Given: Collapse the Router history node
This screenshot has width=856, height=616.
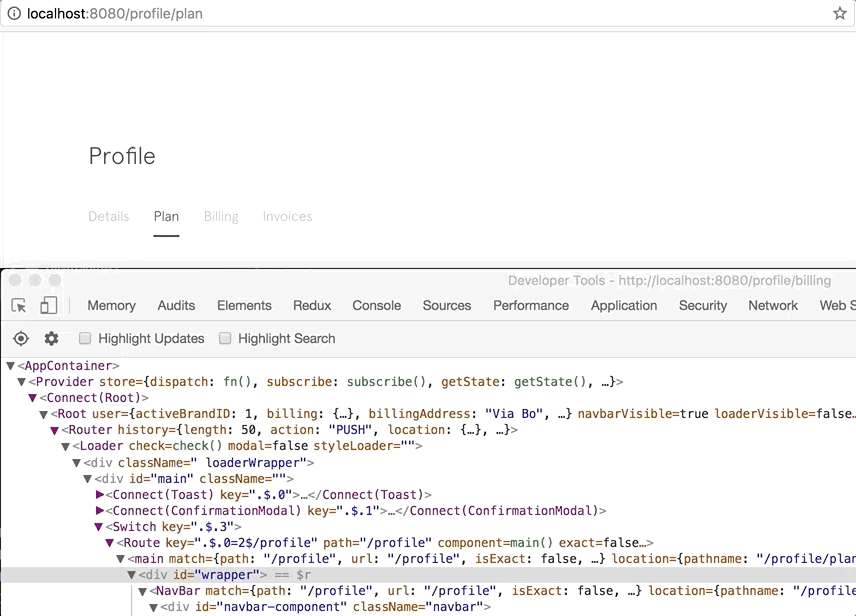Looking at the screenshot, I should [54, 430].
